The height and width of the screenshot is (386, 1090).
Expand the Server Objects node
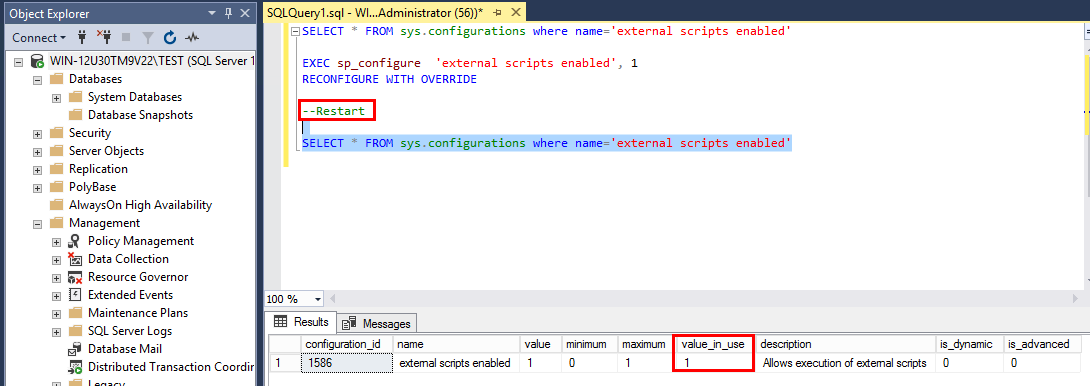coord(37,151)
